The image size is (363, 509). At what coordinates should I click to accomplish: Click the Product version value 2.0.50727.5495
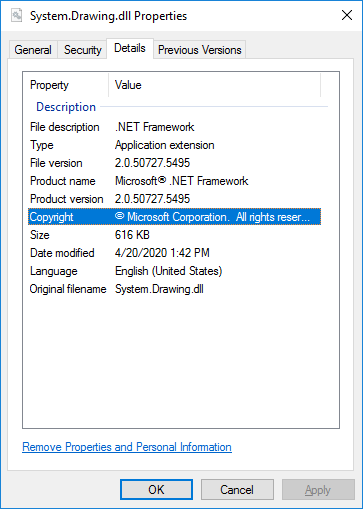(x=152, y=199)
